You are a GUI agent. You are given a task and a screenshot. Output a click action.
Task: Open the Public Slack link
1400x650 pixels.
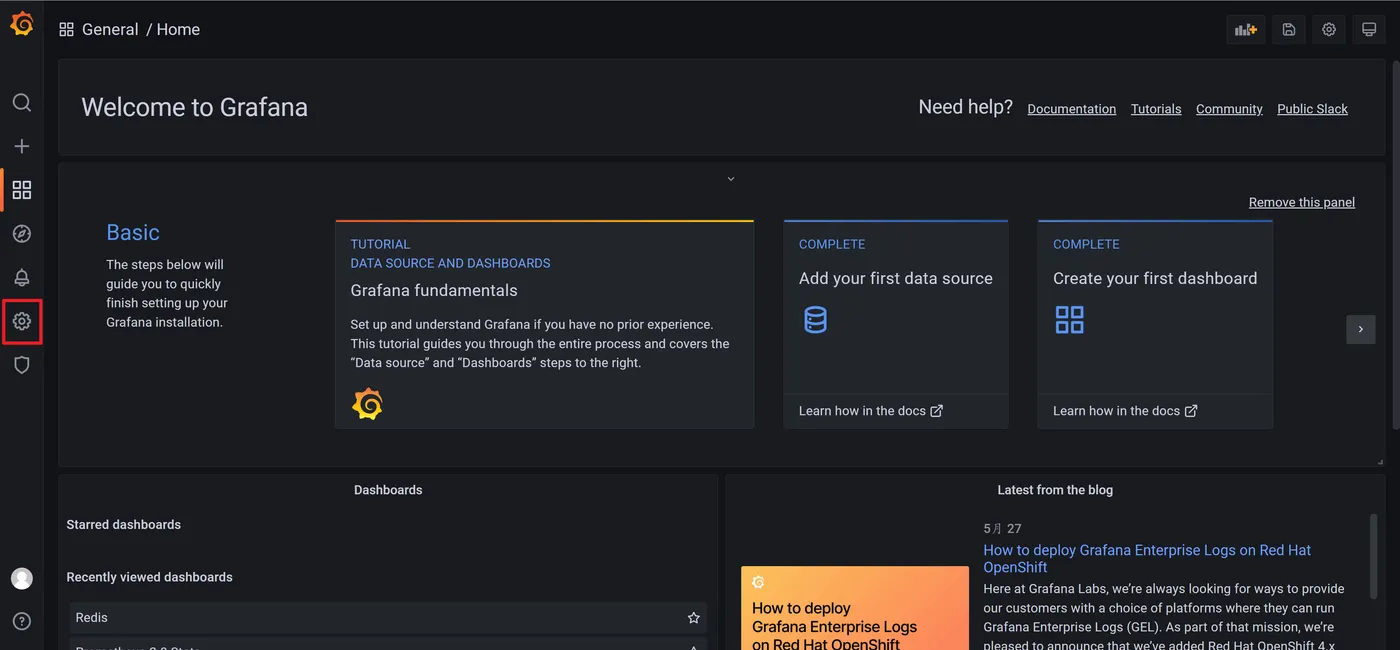click(x=1313, y=109)
